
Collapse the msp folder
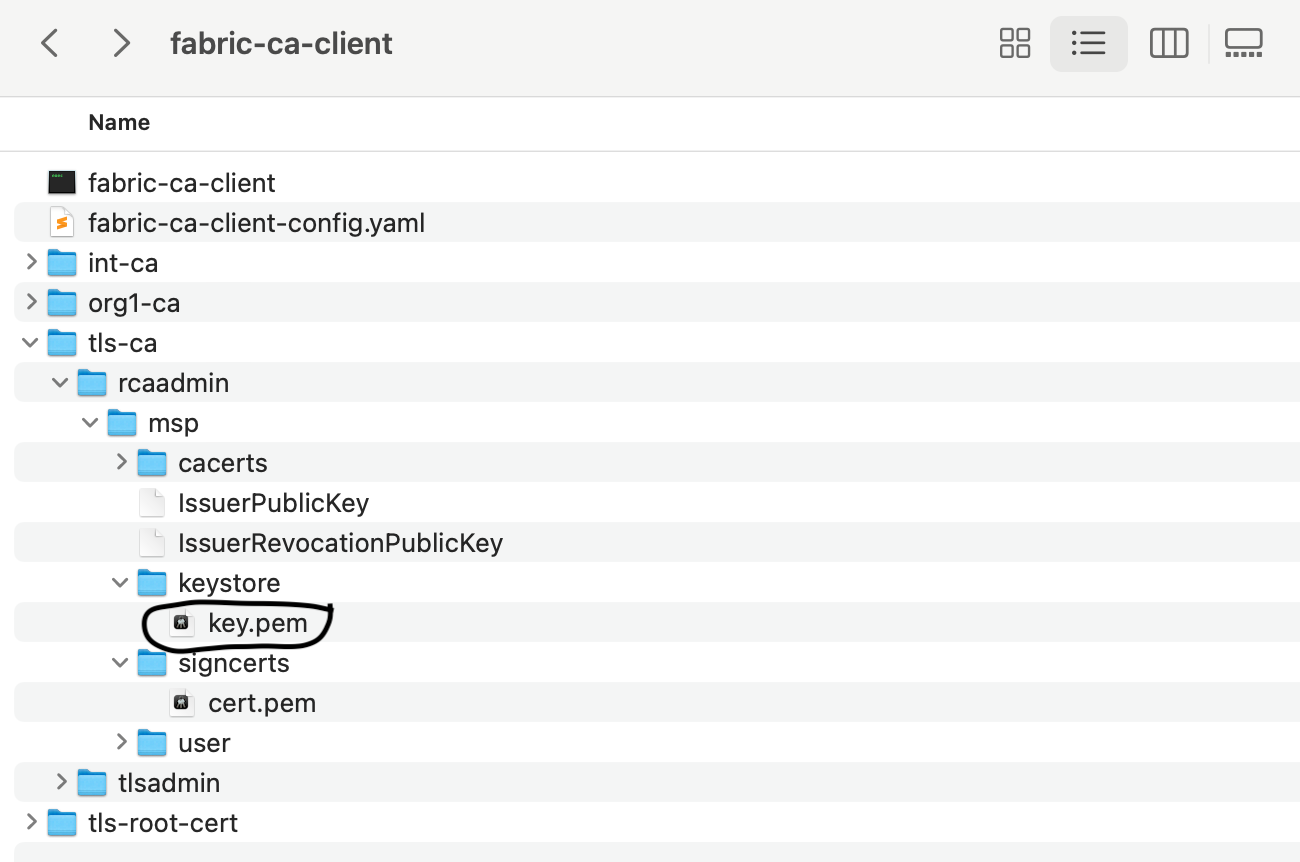pos(91,422)
